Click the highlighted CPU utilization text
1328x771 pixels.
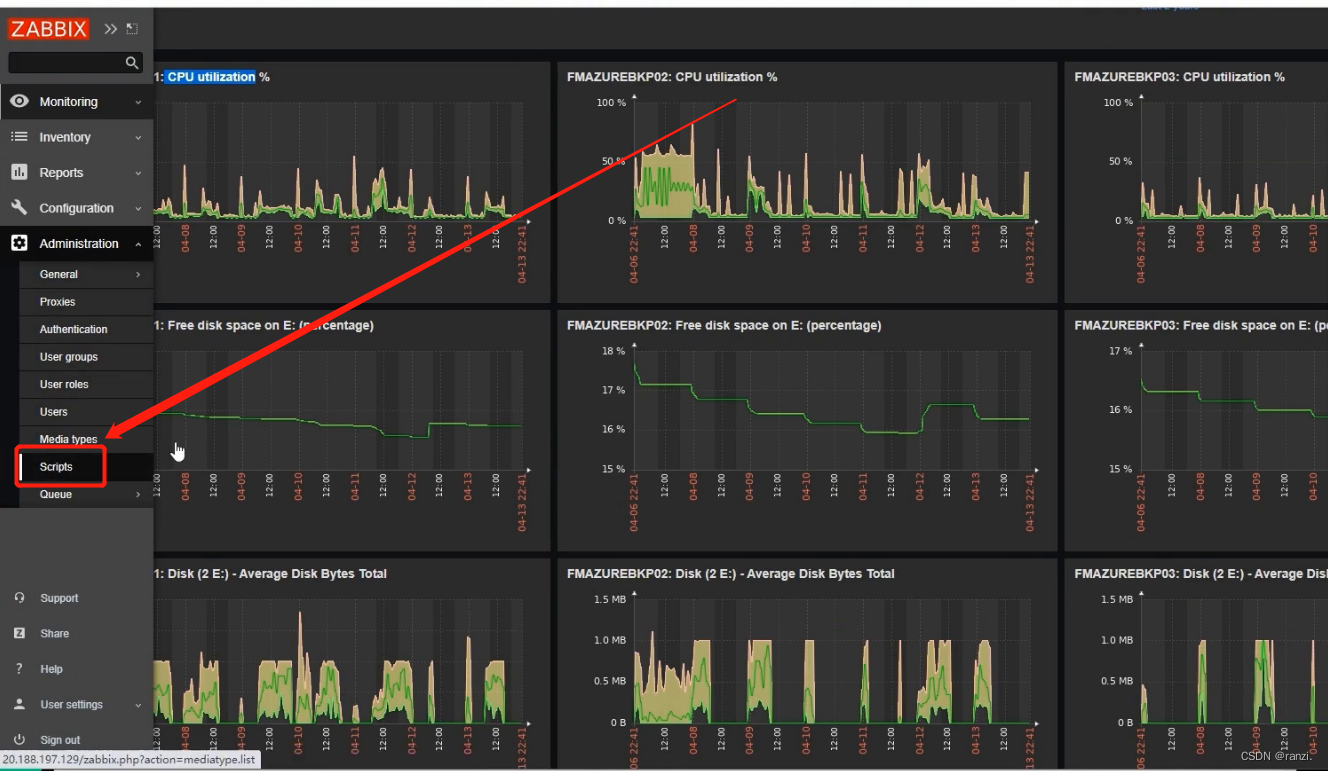point(211,77)
